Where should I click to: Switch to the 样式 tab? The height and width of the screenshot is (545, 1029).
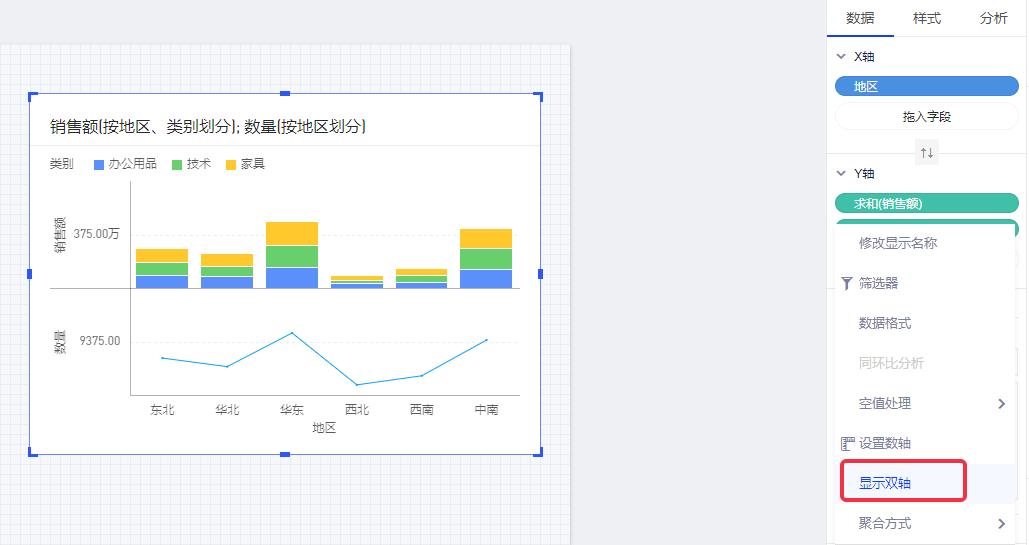pos(926,18)
